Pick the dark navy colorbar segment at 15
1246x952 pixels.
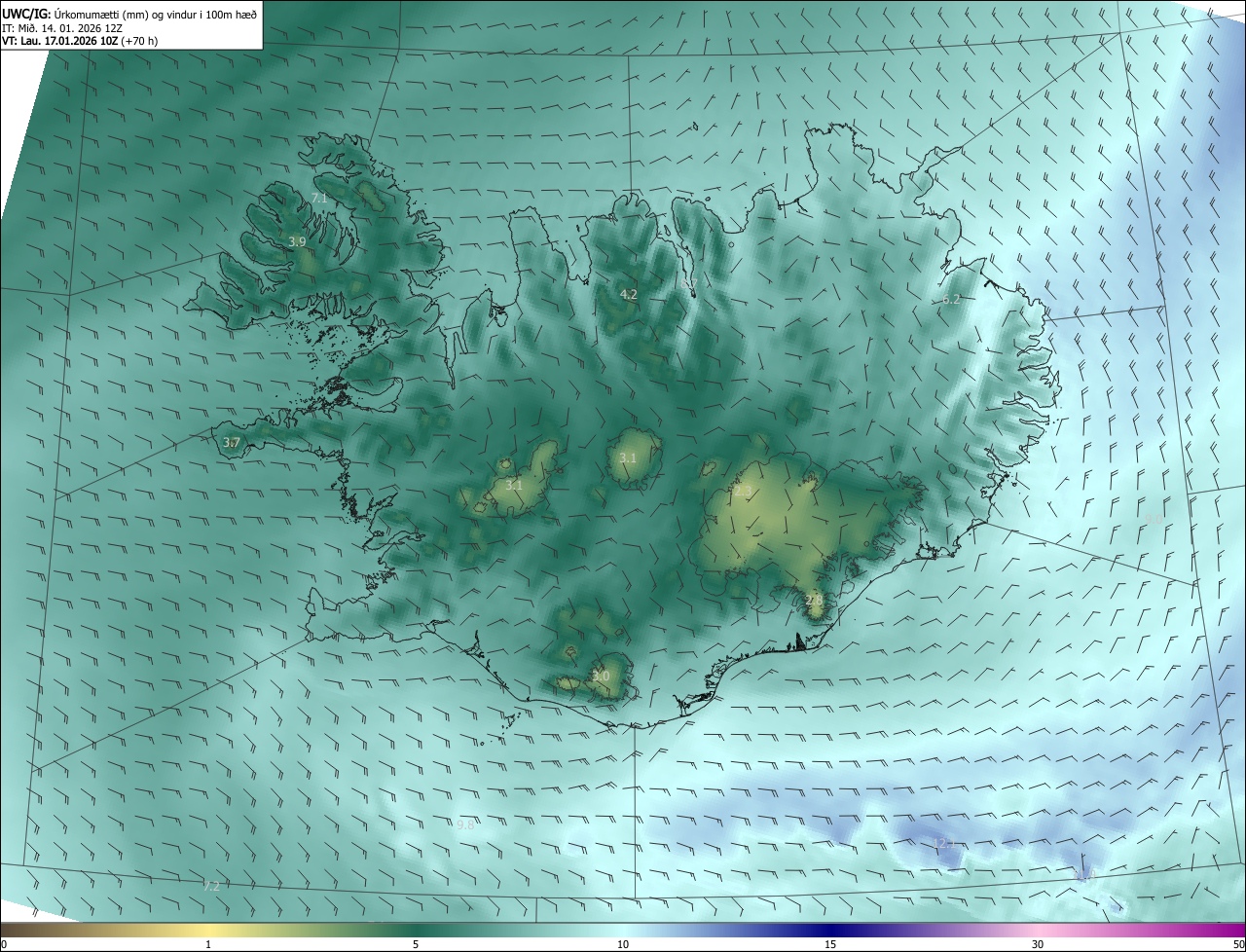(830, 930)
